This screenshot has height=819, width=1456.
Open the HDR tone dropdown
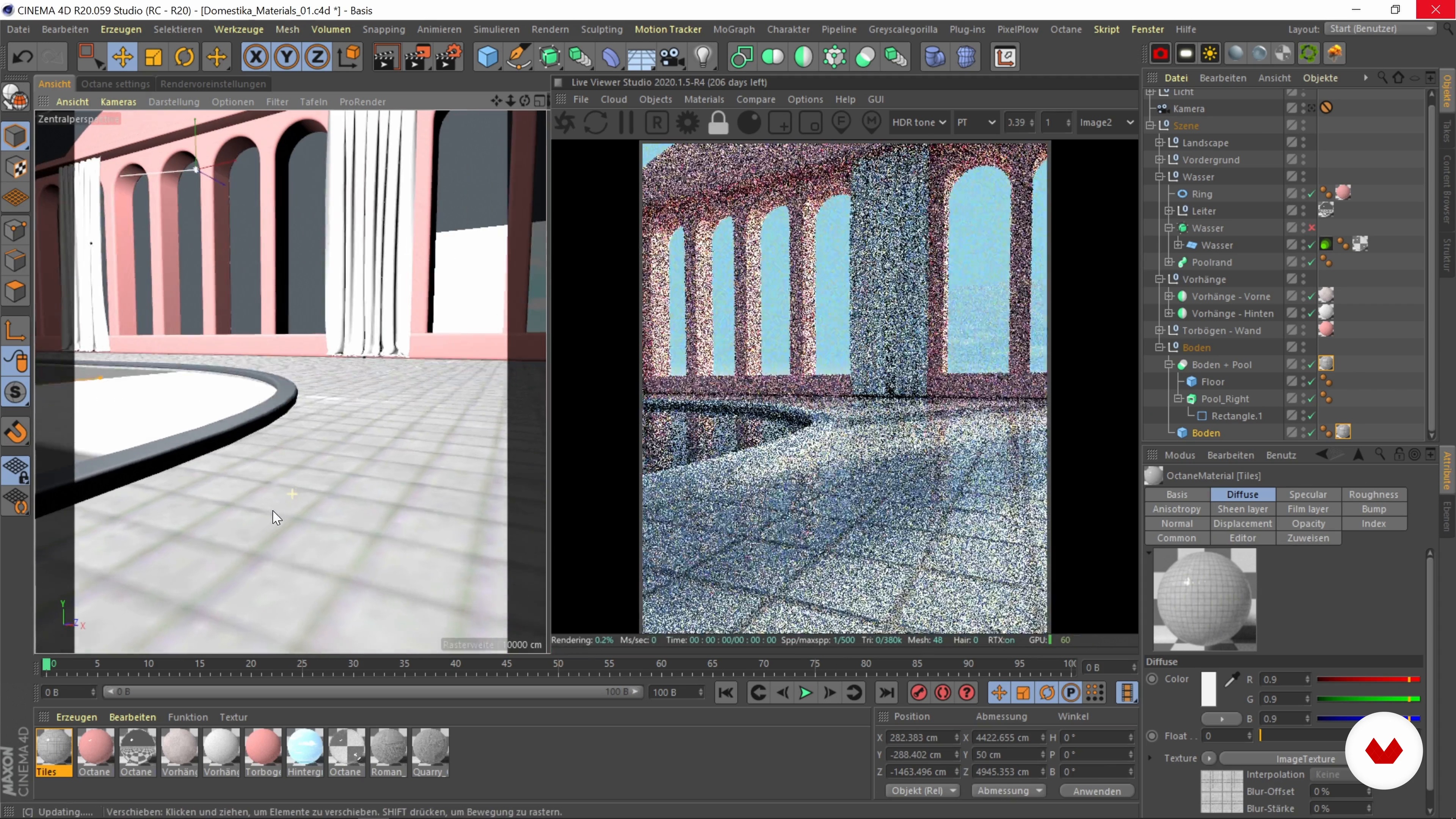(x=918, y=122)
